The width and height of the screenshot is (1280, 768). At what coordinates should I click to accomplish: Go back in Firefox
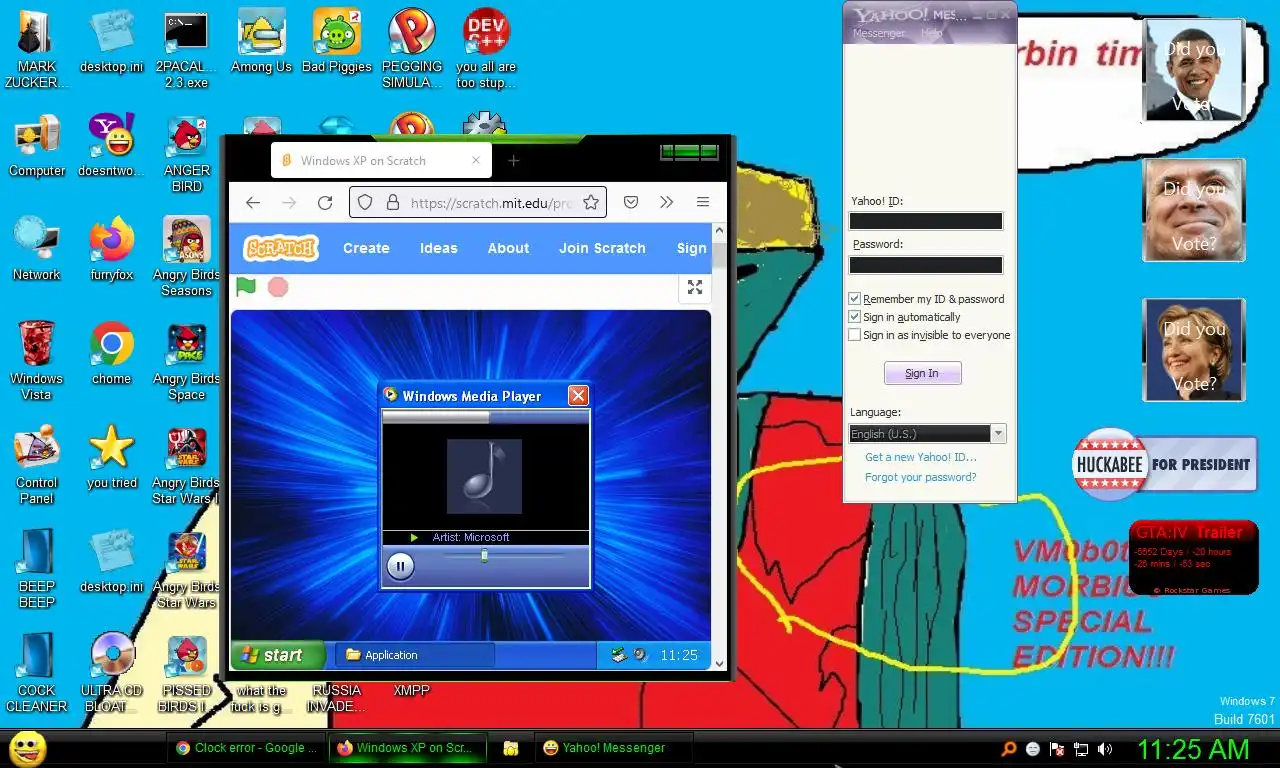tap(253, 203)
